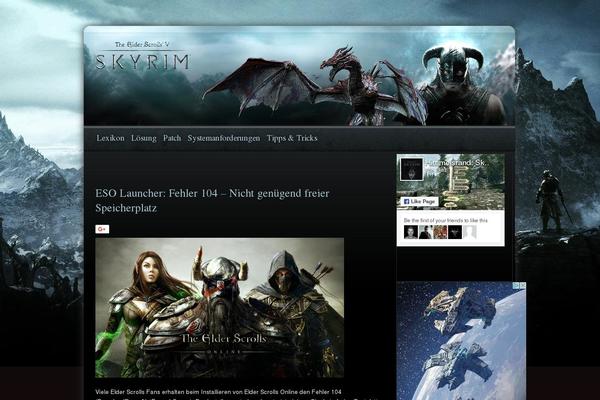This screenshot has width=600, height=400.
Task: Close the spaceship ad with its X icon
Action: point(522,286)
